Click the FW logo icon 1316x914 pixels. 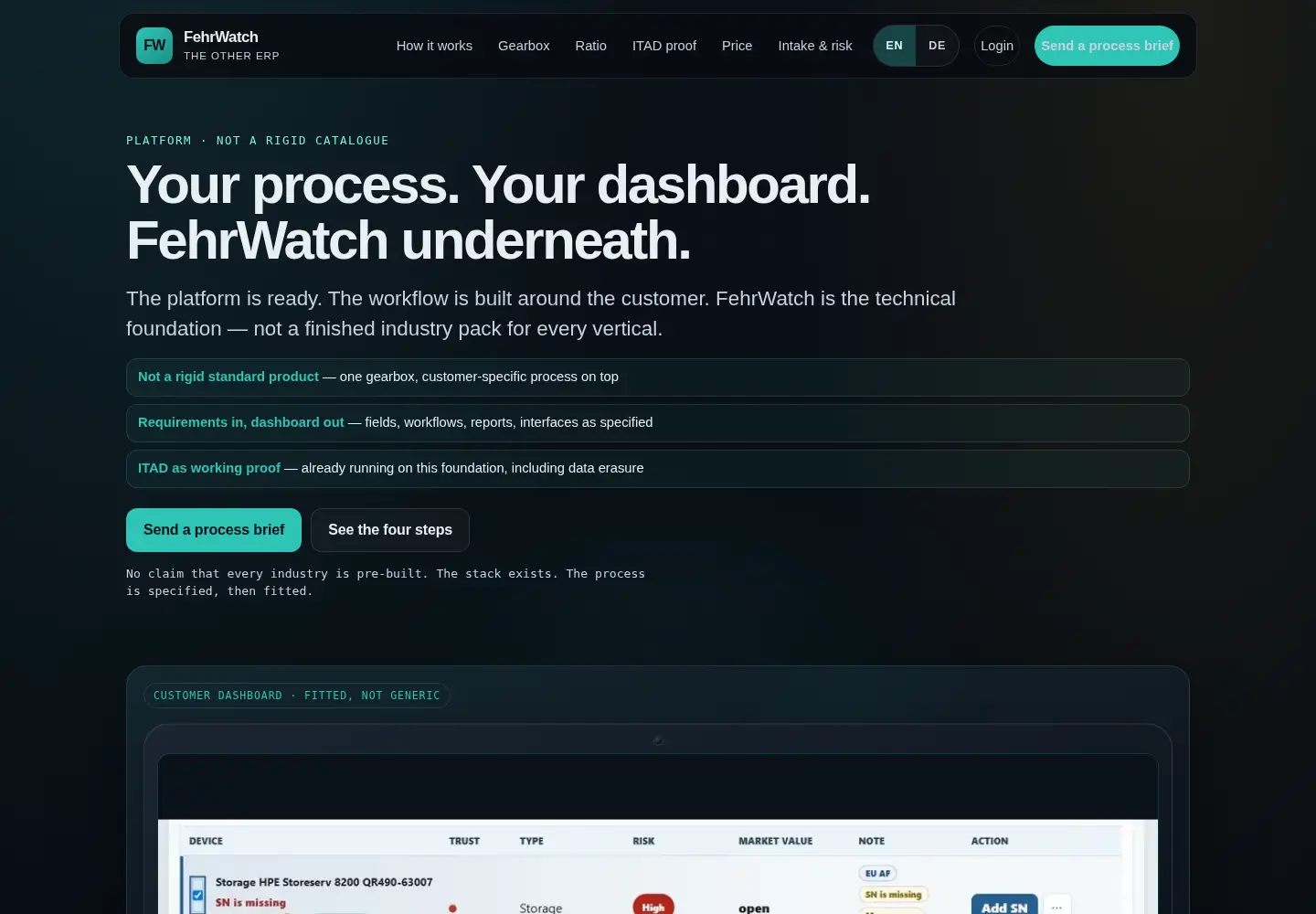154,46
